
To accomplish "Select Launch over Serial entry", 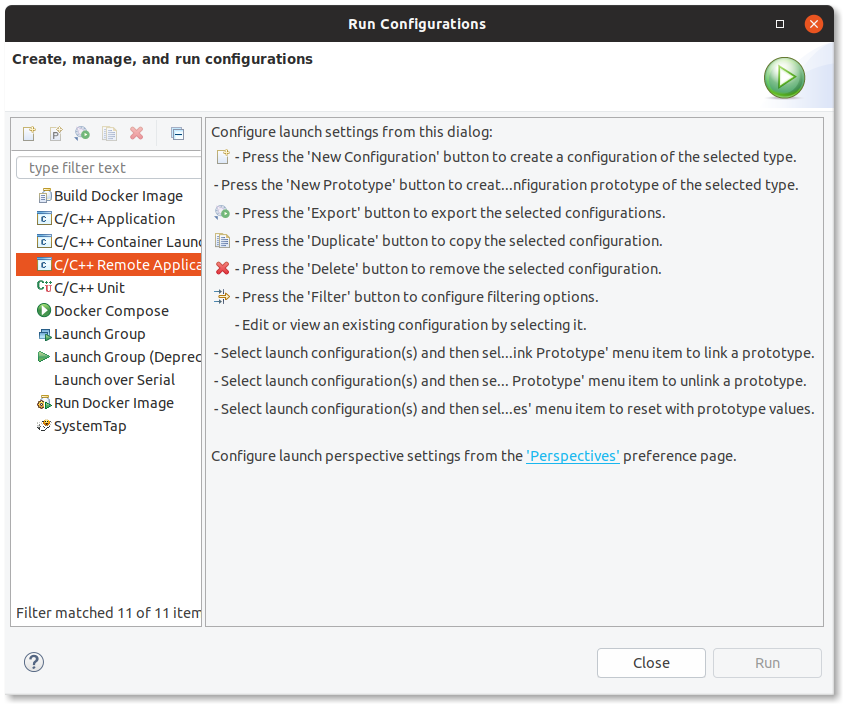I will [x=114, y=380].
